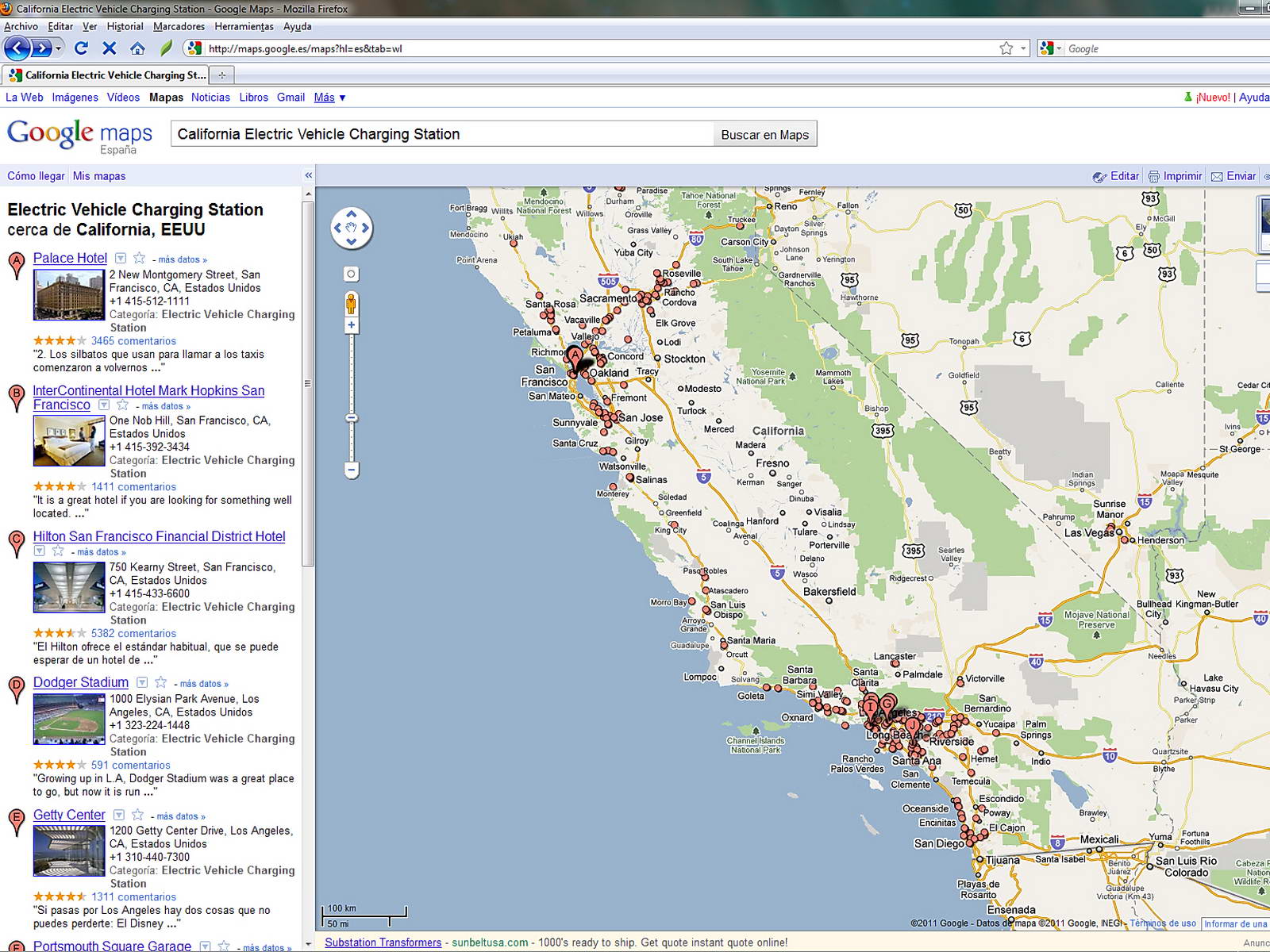
Task: Click the Firefox home icon
Action: pos(137,48)
